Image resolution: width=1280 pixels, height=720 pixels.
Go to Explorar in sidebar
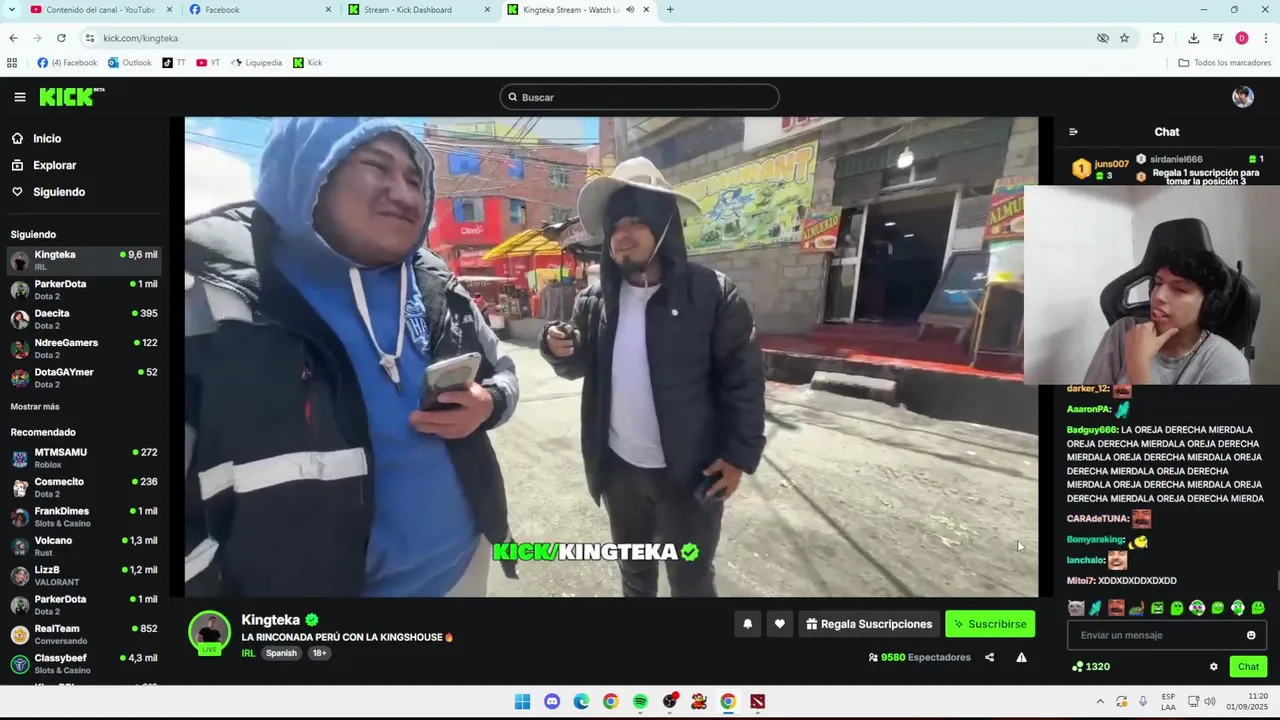coord(44,165)
